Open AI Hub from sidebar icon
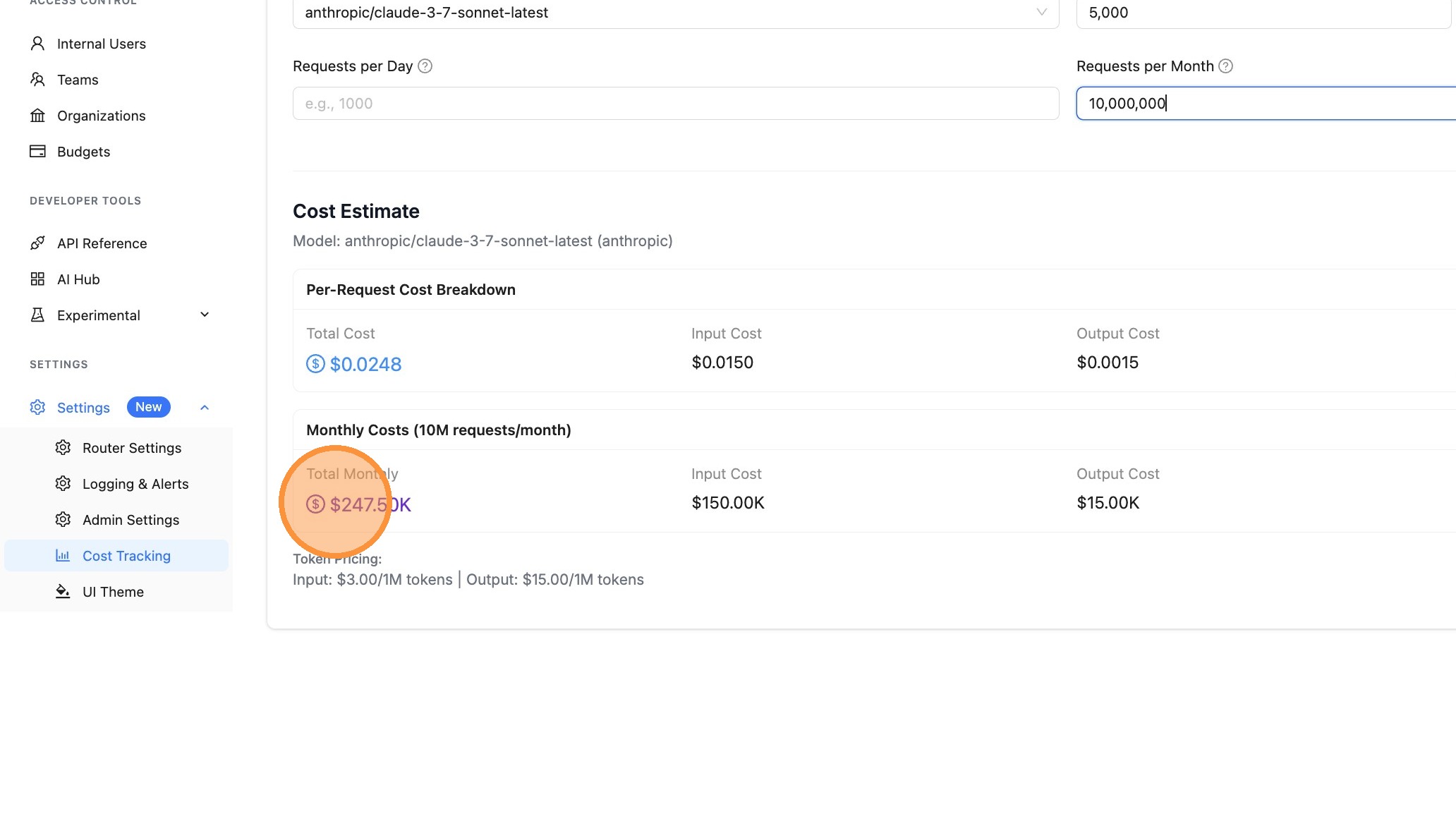This screenshot has width=1456, height=814. tap(38, 279)
